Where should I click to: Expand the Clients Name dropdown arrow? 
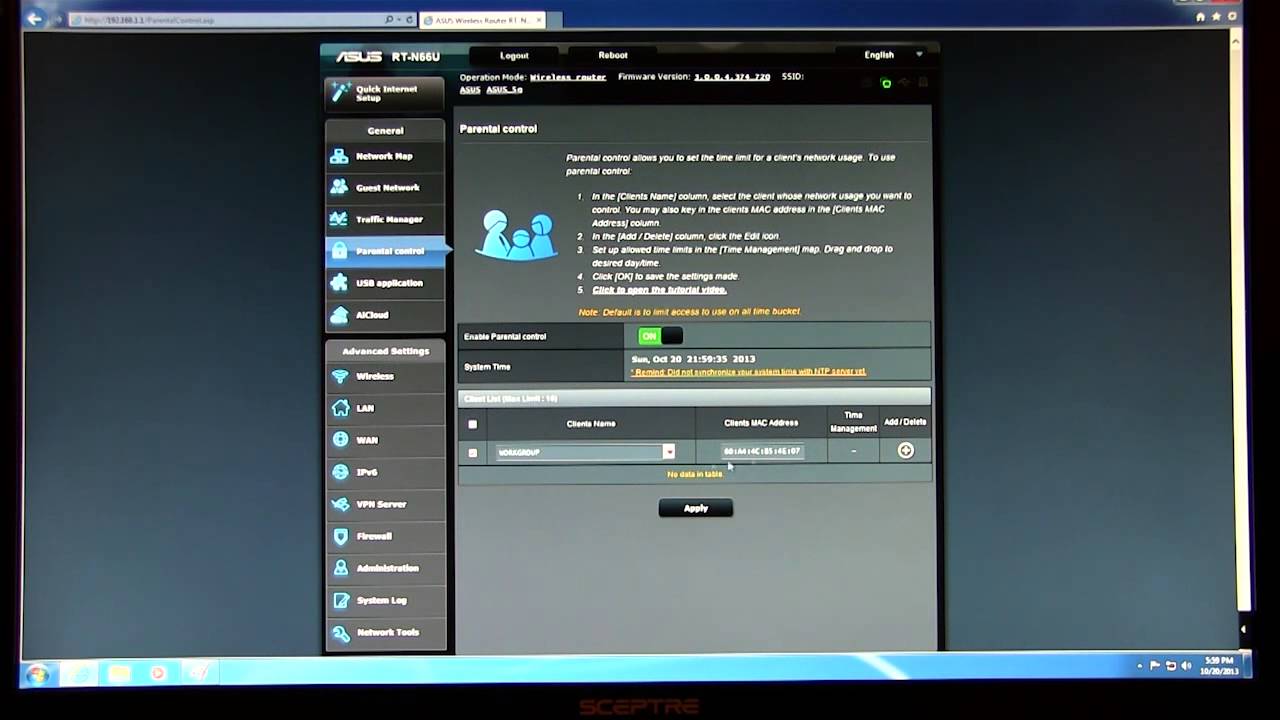click(669, 452)
